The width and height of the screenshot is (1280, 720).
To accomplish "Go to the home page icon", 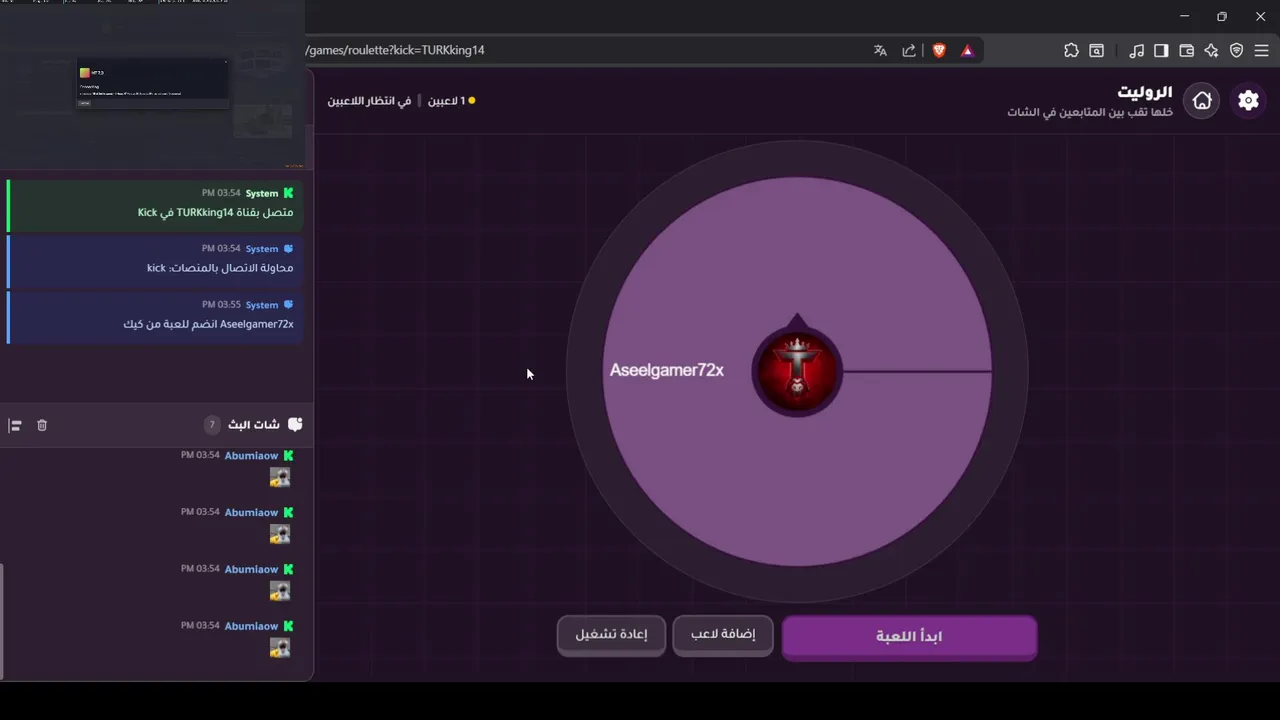I will 1202,100.
